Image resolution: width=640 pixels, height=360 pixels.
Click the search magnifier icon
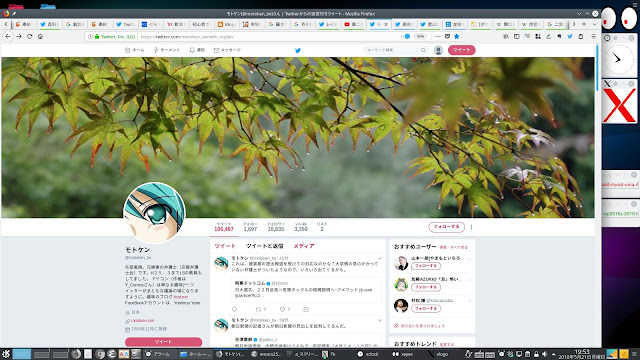(423, 50)
